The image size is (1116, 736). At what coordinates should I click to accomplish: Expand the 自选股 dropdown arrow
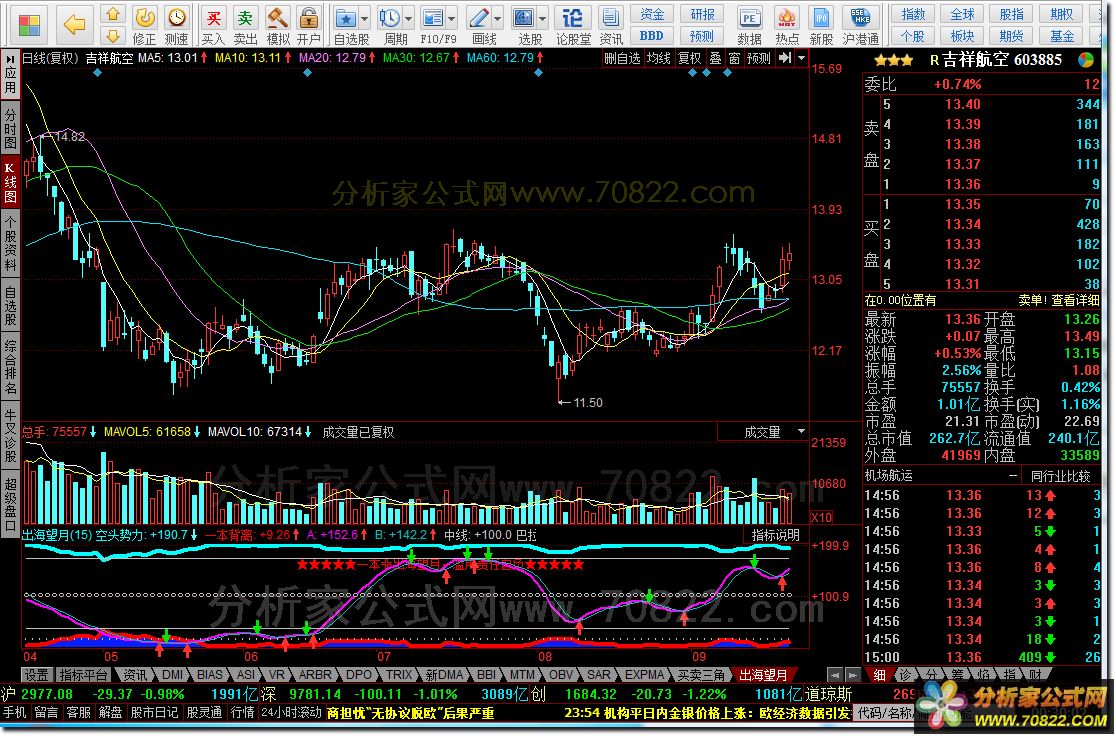pos(365,19)
